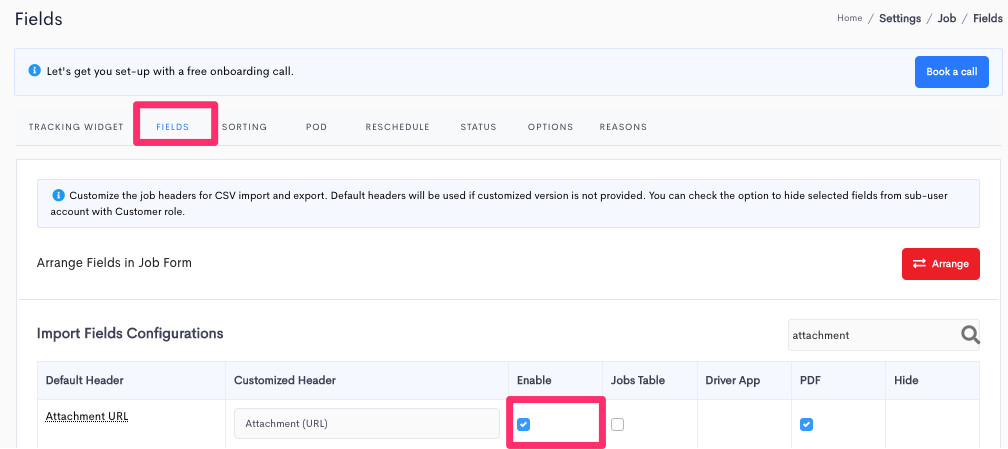Click the info icon beside Customize text

58,195
